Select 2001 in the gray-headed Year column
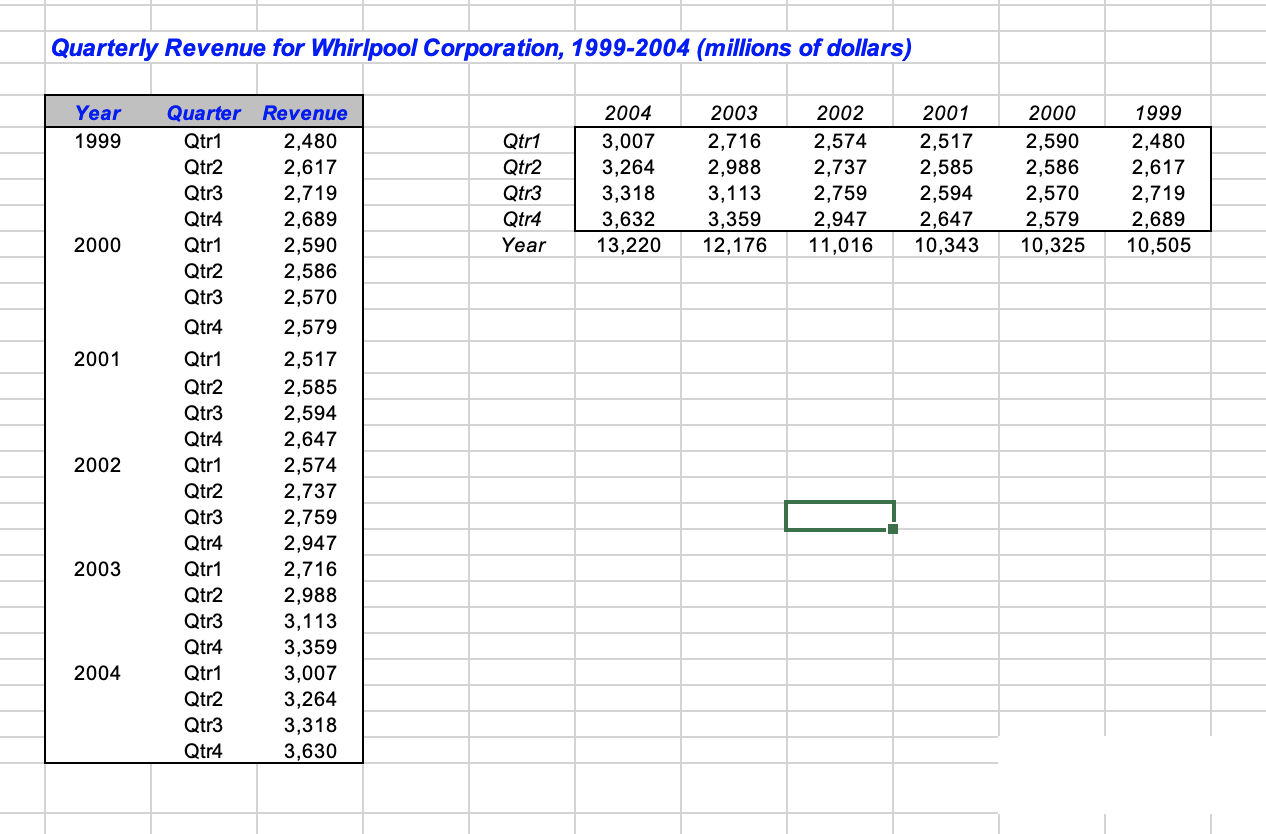 (97, 359)
